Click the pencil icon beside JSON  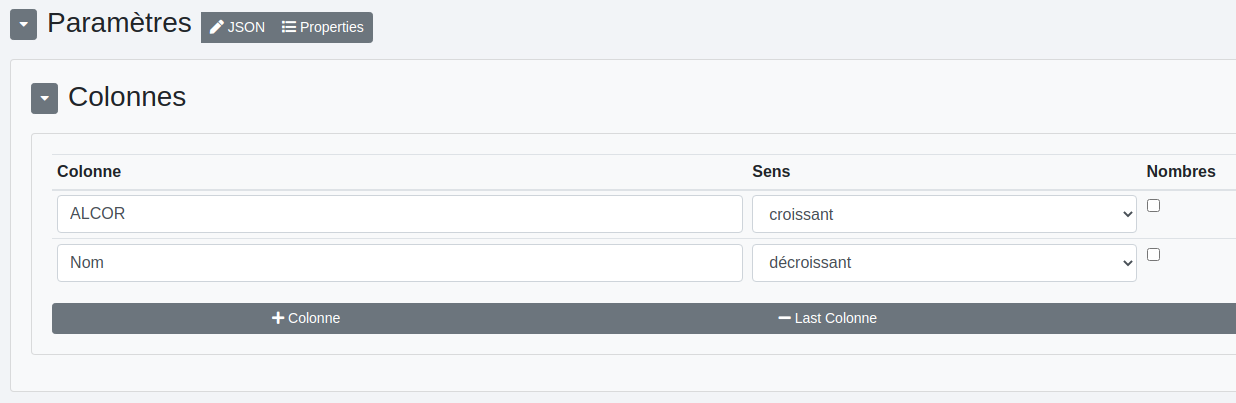click(x=216, y=28)
